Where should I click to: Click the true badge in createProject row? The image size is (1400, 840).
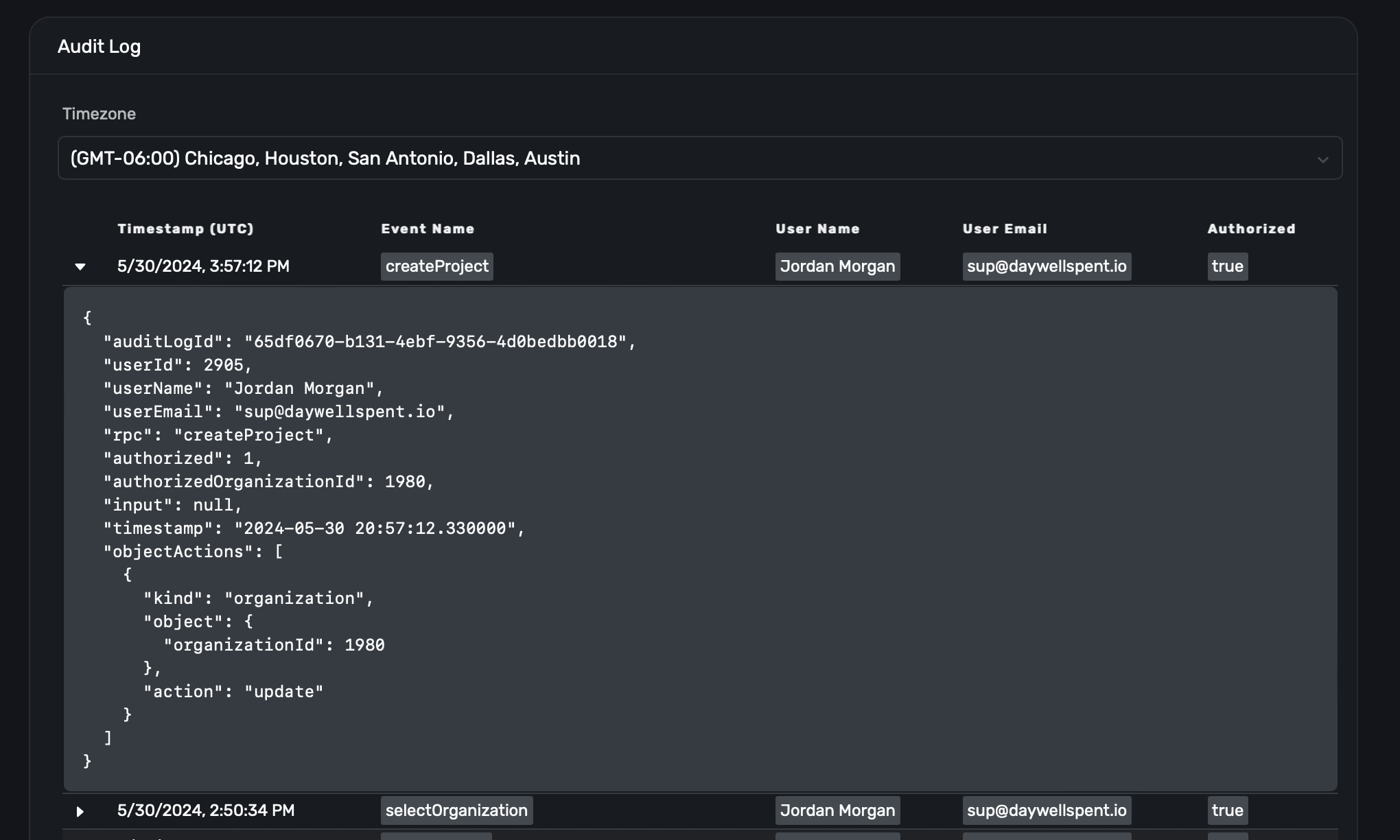click(1227, 266)
